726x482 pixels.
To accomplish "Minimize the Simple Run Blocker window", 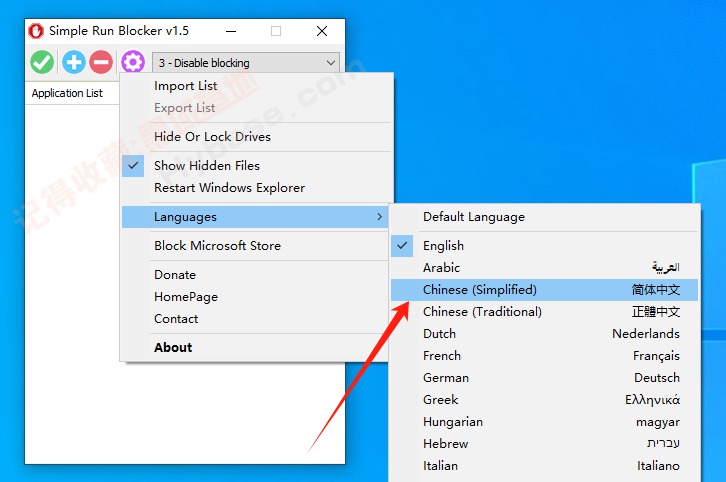I will pos(231,31).
